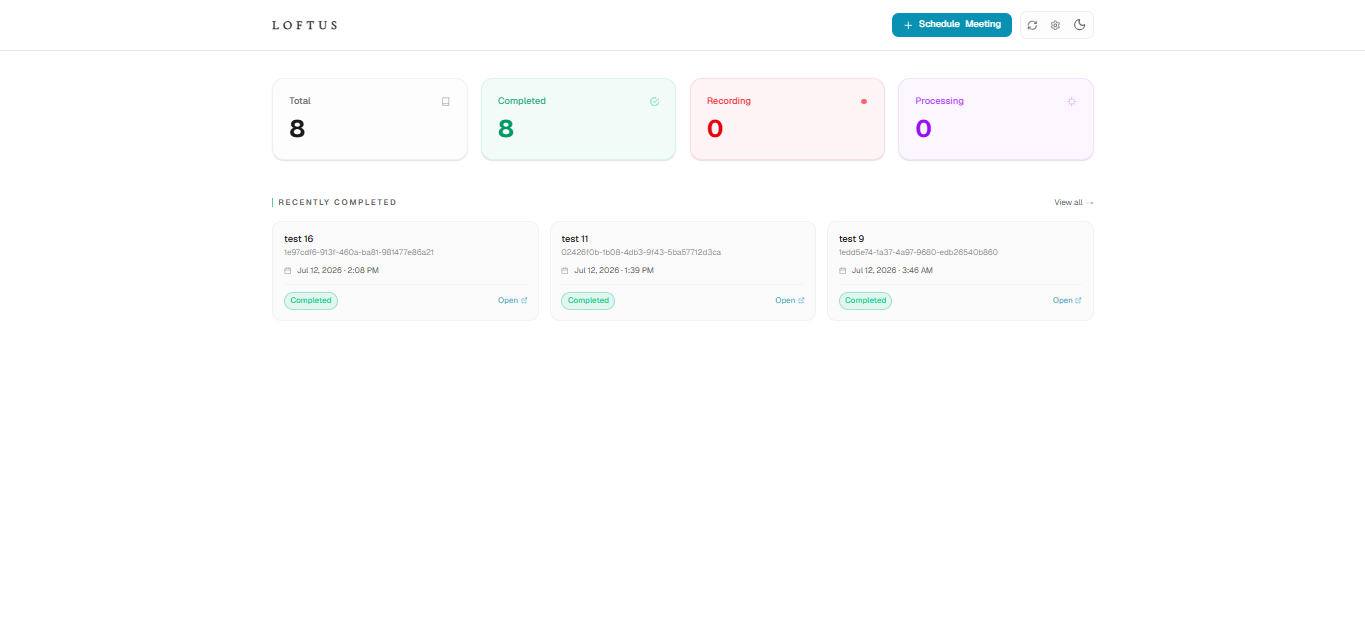Click the book icon in the Total card
The width and height of the screenshot is (1365, 636).
pos(446,101)
